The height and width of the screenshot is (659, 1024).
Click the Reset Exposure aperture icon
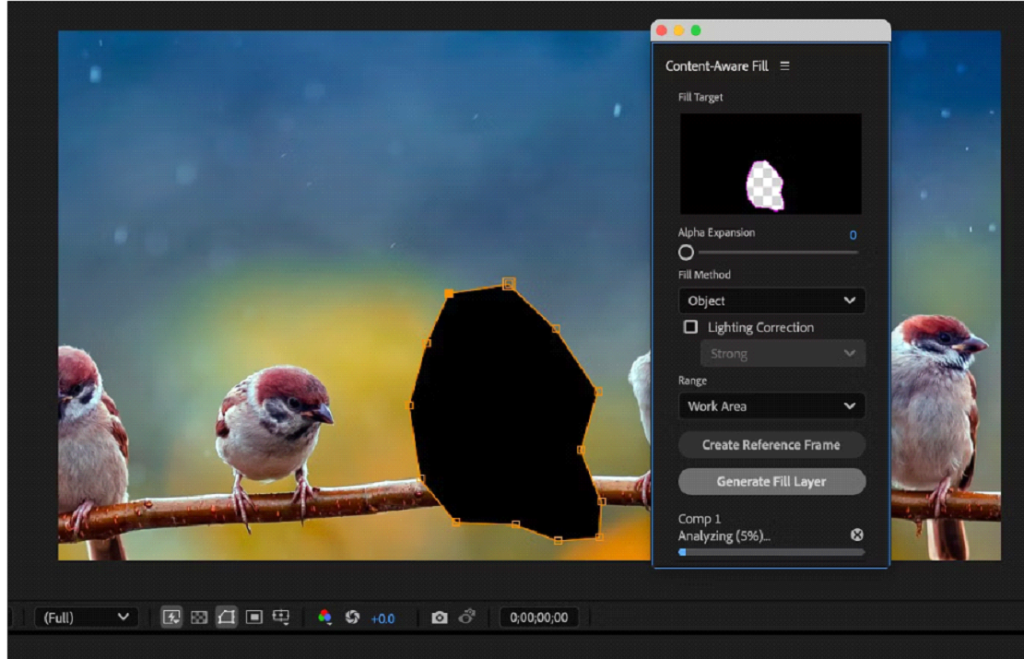(353, 617)
